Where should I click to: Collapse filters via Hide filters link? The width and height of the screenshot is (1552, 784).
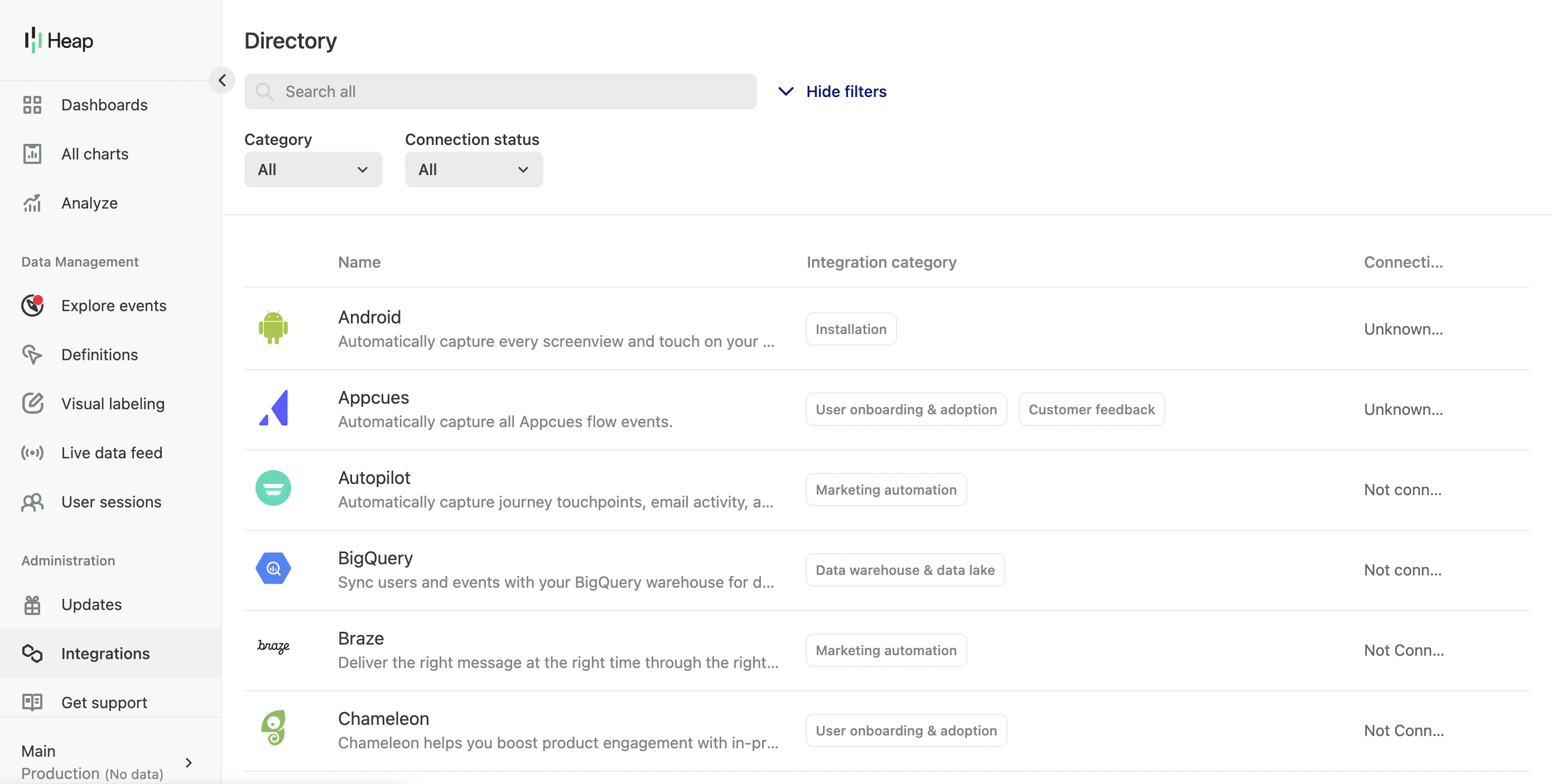pyautogui.click(x=832, y=91)
